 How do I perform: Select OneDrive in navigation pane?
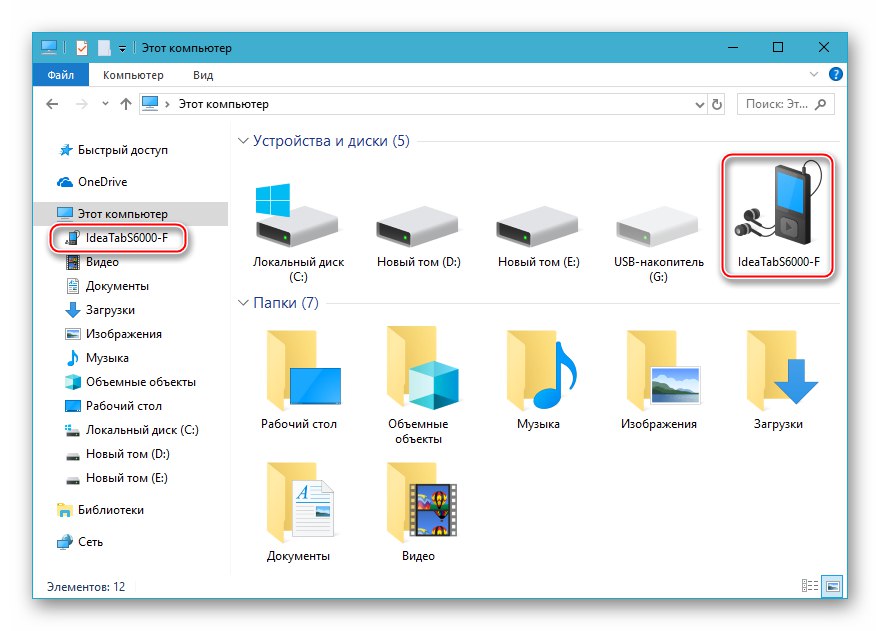tap(93, 182)
